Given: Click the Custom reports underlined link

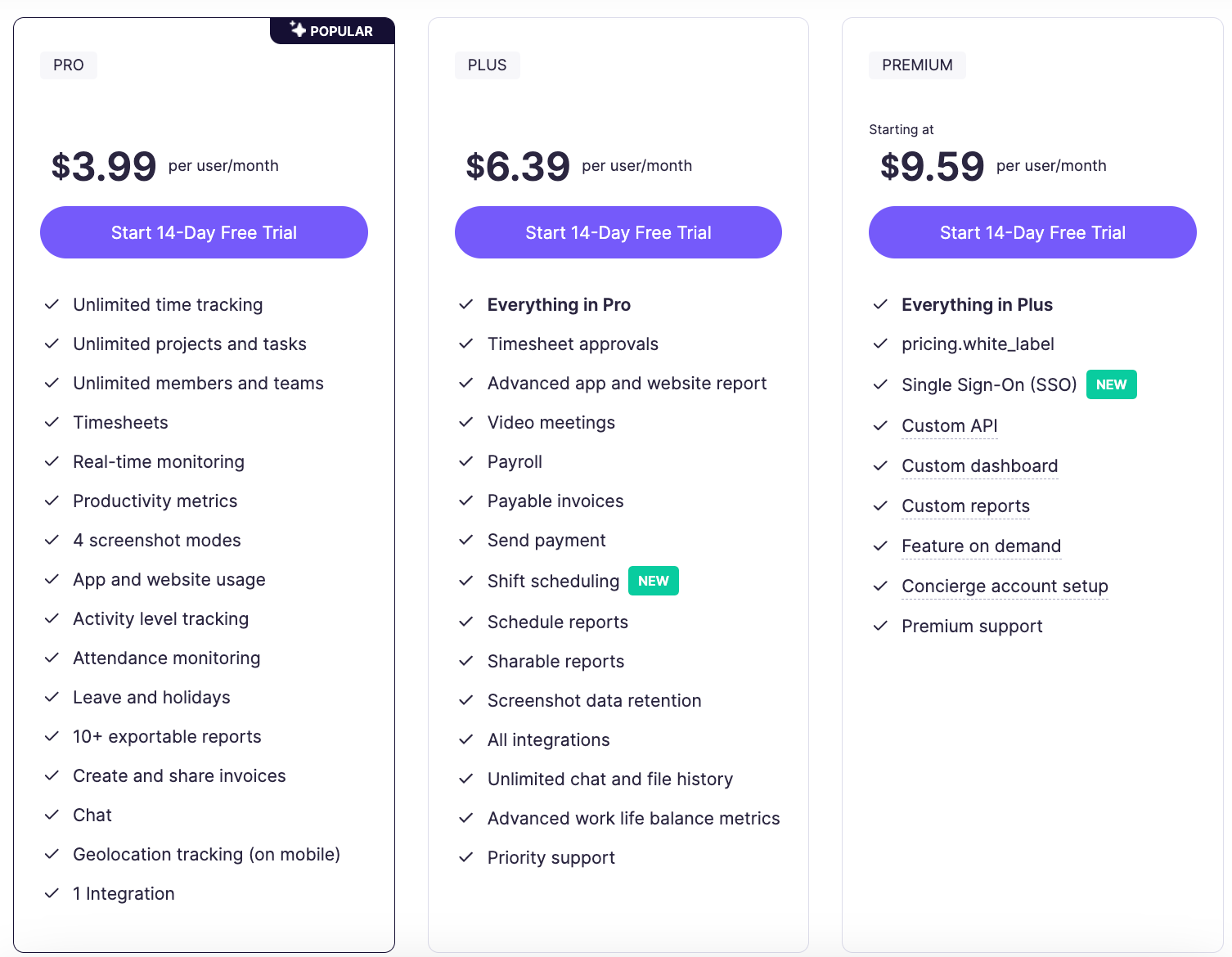Looking at the screenshot, I should click(x=965, y=505).
